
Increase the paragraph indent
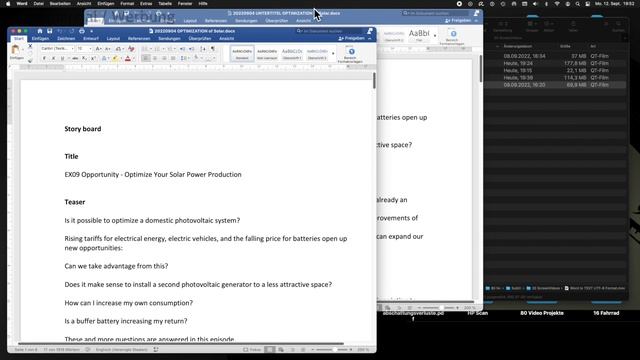191,49
